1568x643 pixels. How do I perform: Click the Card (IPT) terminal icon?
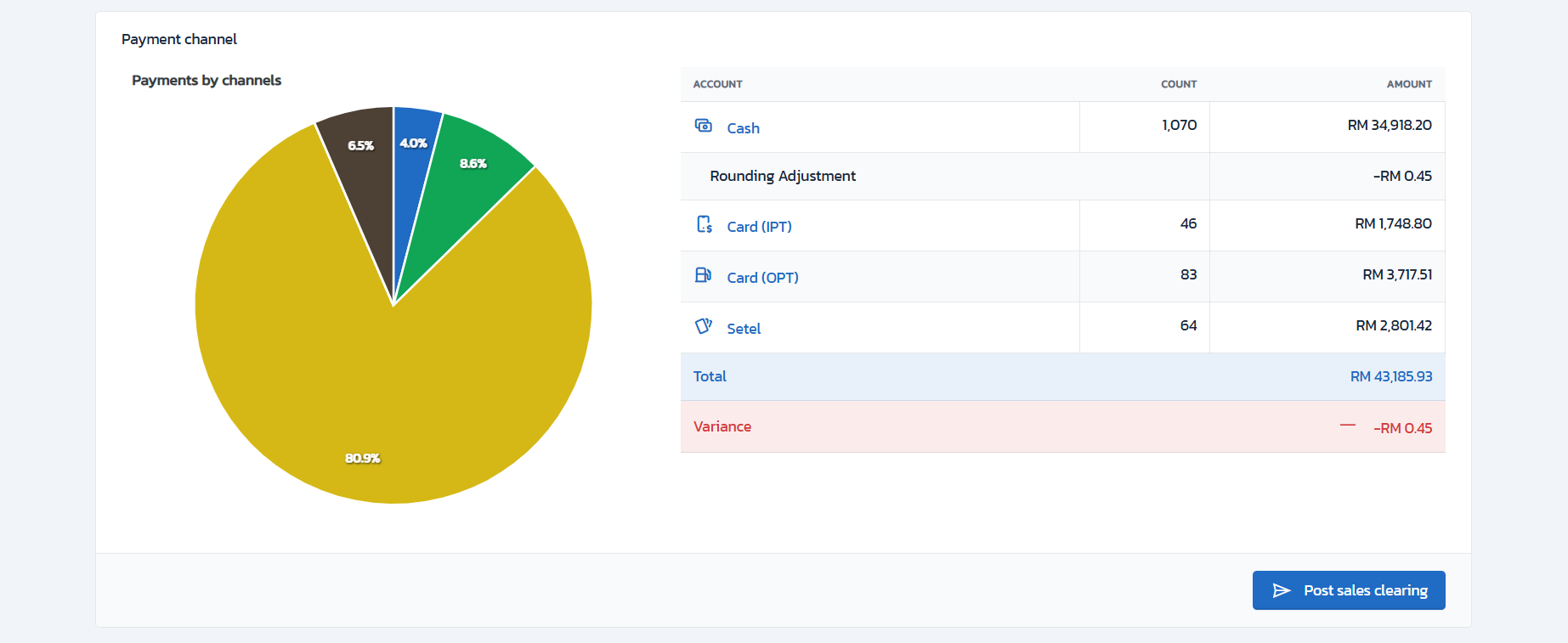pos(704,224)
